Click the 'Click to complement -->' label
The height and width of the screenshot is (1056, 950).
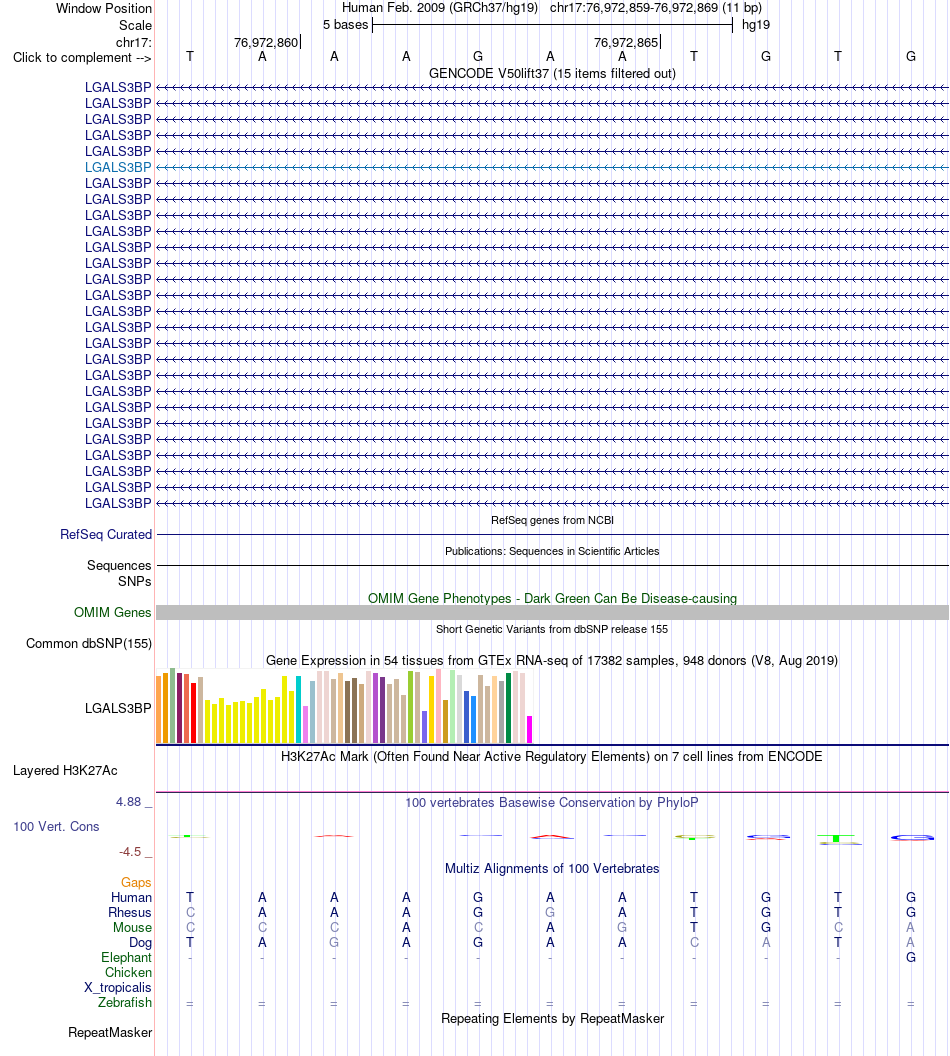pos(82,58)
